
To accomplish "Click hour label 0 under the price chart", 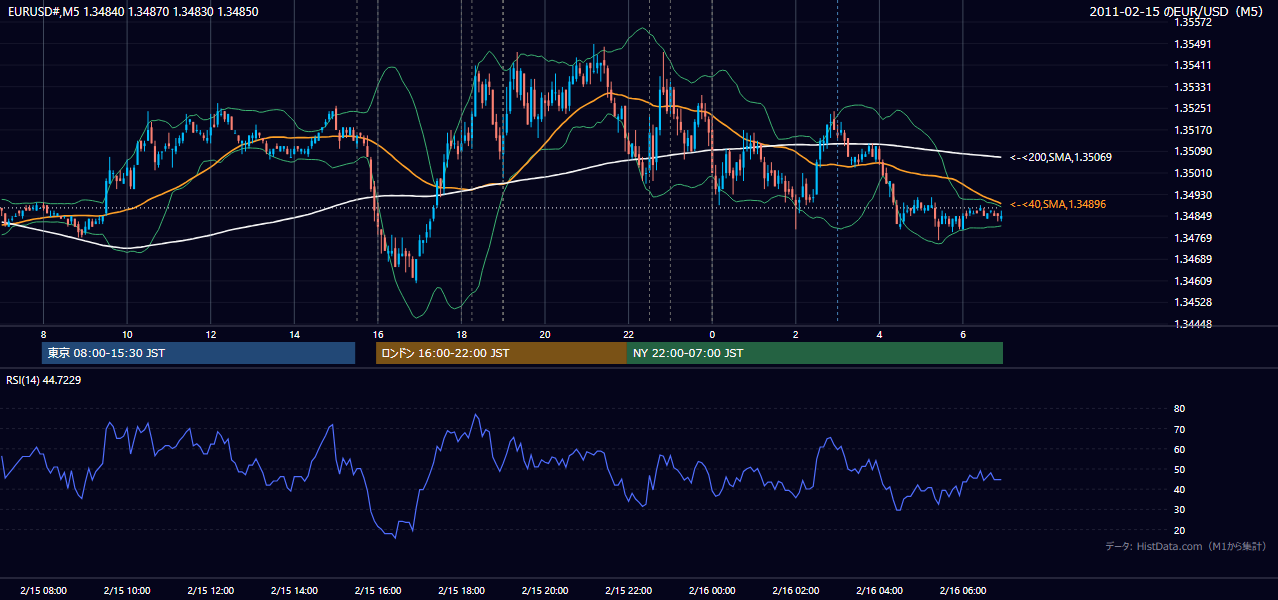I will 712,334.
